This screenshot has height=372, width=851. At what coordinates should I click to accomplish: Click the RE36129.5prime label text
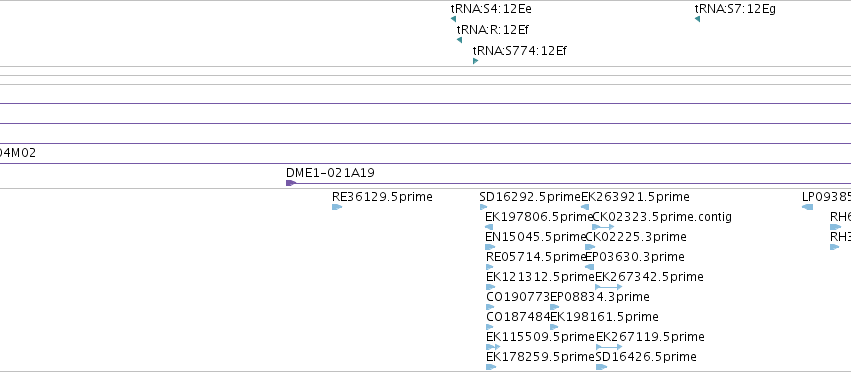(382, 197)
